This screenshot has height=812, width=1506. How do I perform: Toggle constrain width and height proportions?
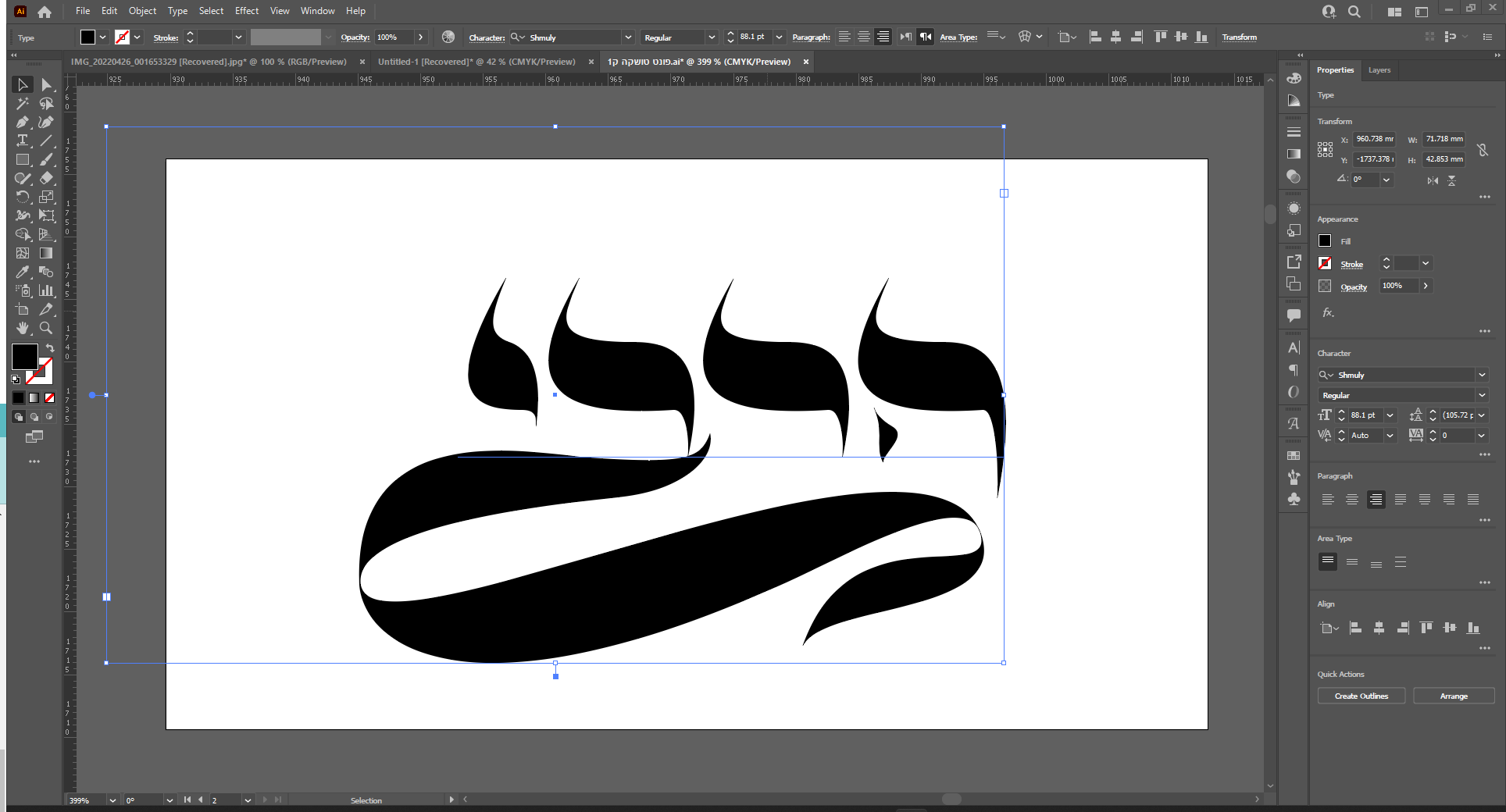pos(1483,149)
